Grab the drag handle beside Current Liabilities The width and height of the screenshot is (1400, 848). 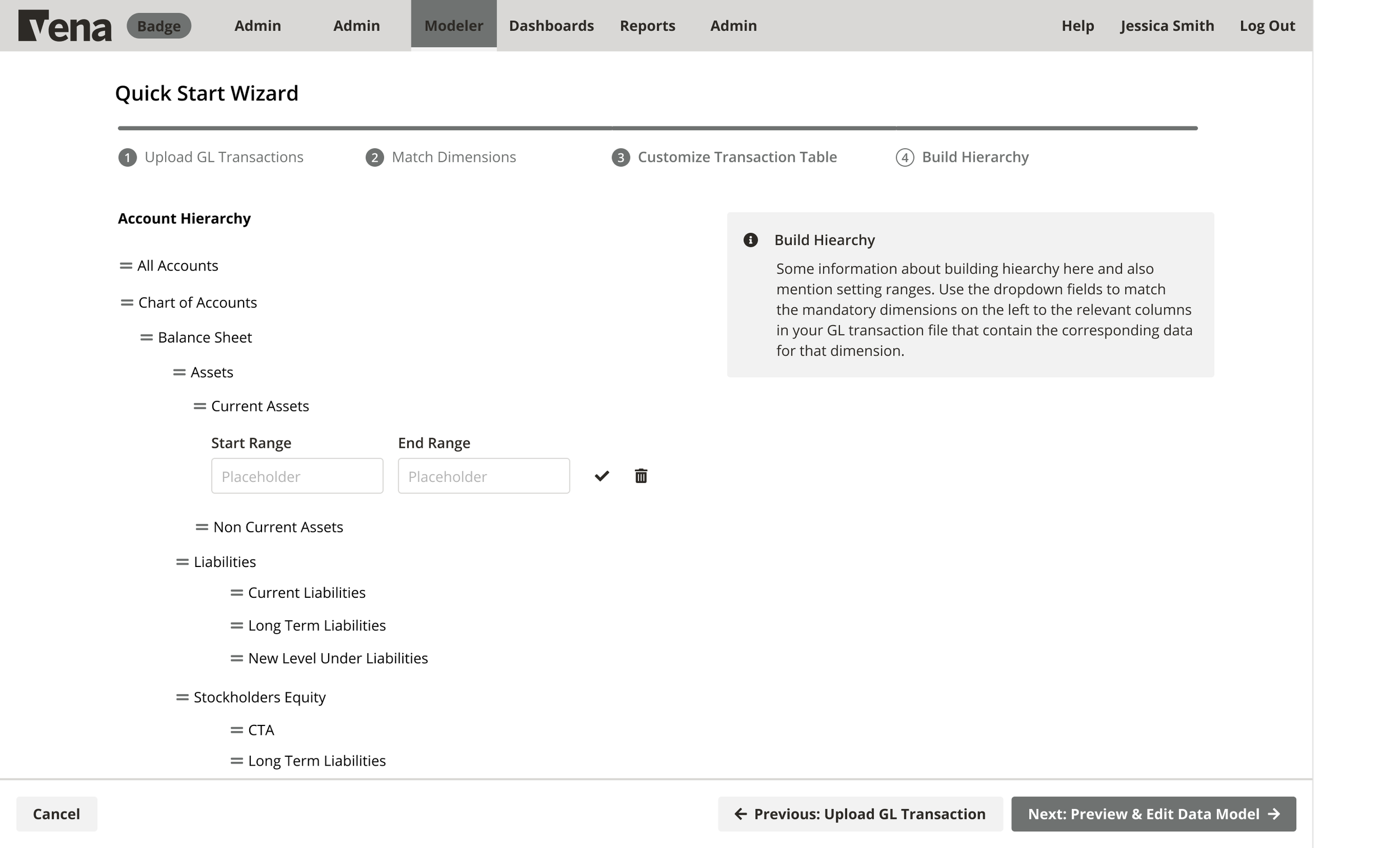pyautogui.click(x=236, y=592)
